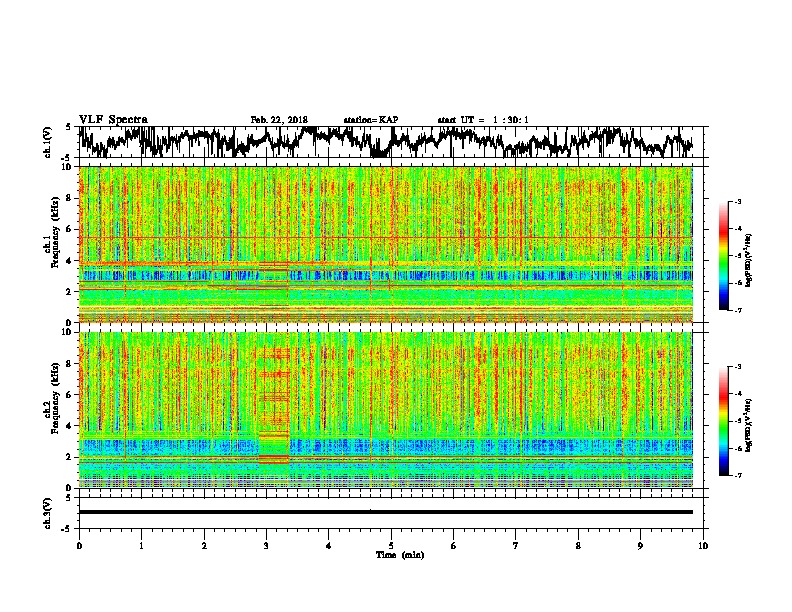Image resolution: width=792 pixels, height=612 pixels.
Task: Click the time axis tick label "10"
Action: click(703, 546)
